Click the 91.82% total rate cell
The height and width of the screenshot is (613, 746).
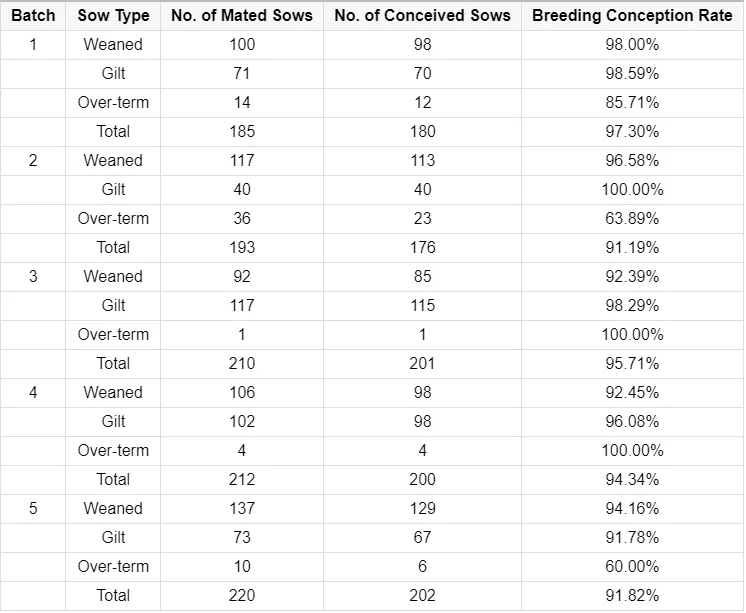coord(632,596)
